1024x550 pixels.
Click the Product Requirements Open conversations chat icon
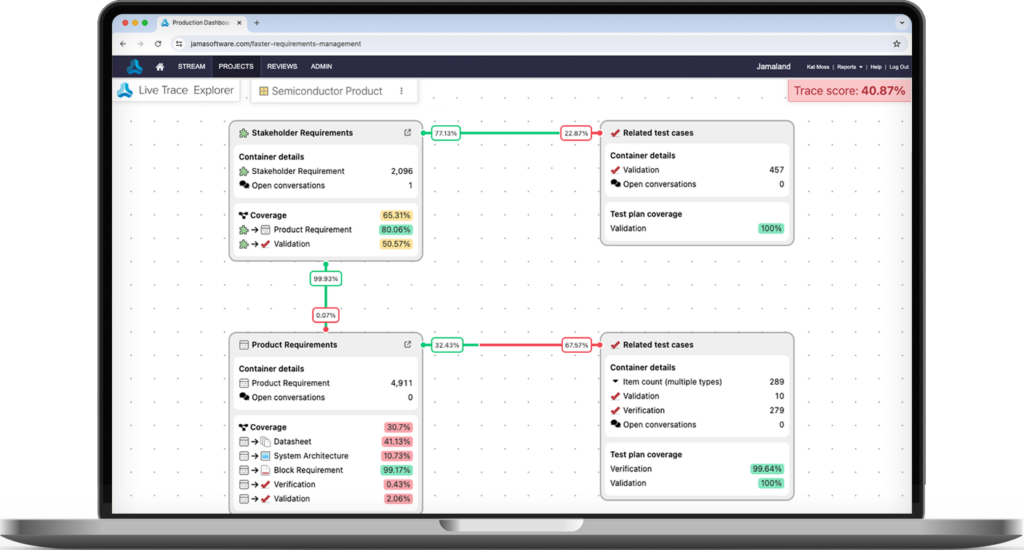pyautogui.click(x=244, y=397)
